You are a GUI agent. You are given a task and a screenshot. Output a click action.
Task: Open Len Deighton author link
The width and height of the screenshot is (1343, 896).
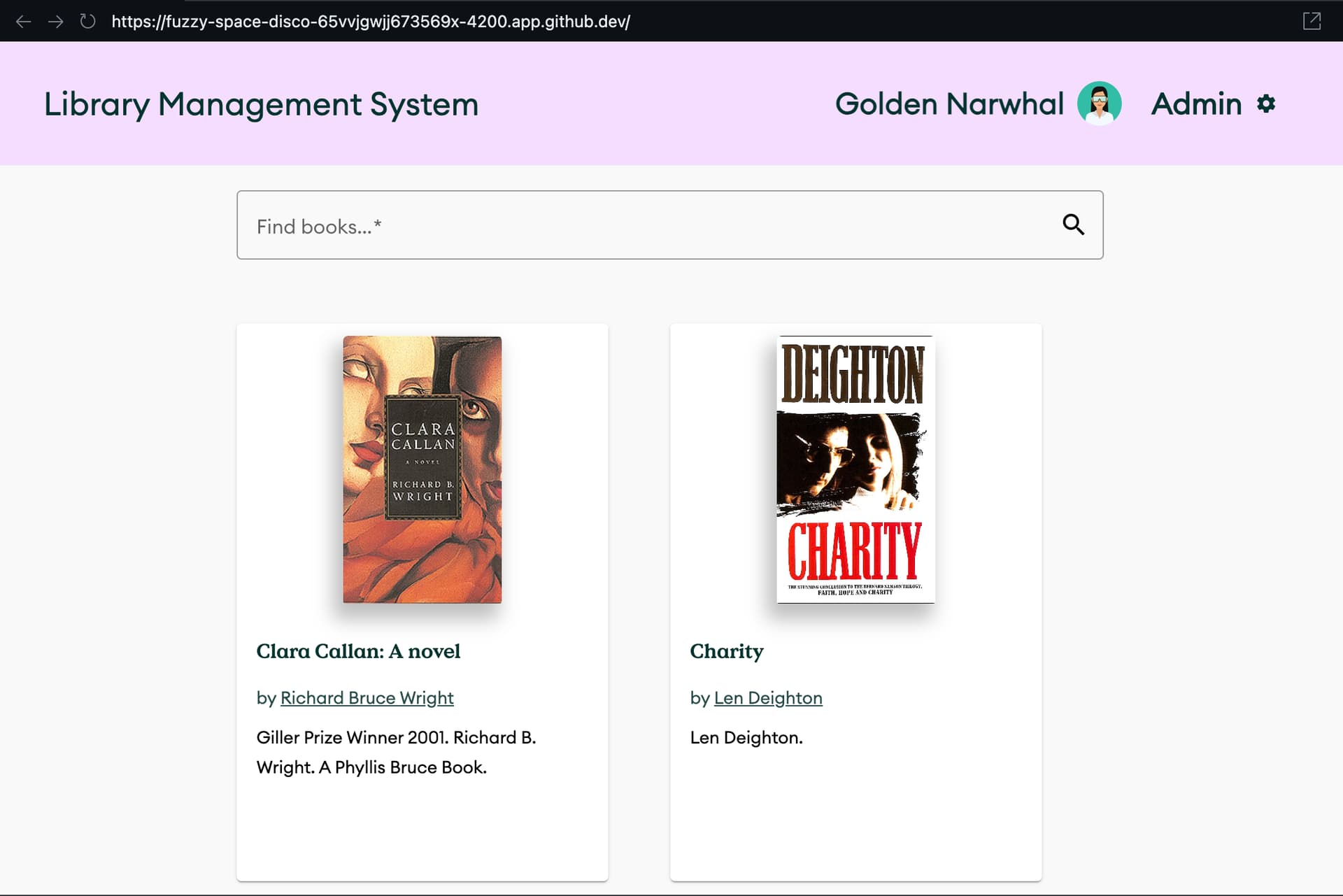coord(767,697)
